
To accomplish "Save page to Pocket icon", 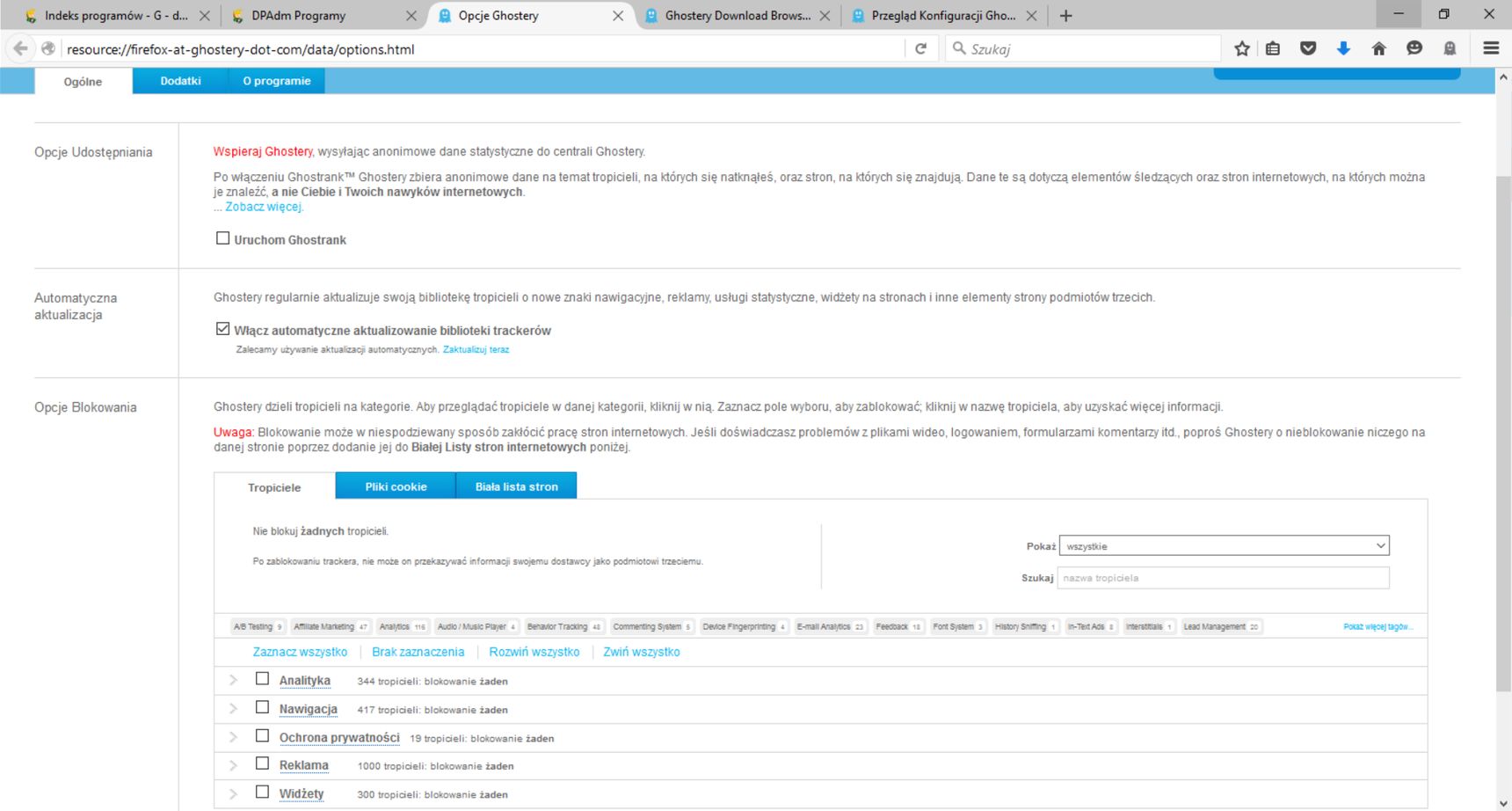I will click(x=1308, y=48).
